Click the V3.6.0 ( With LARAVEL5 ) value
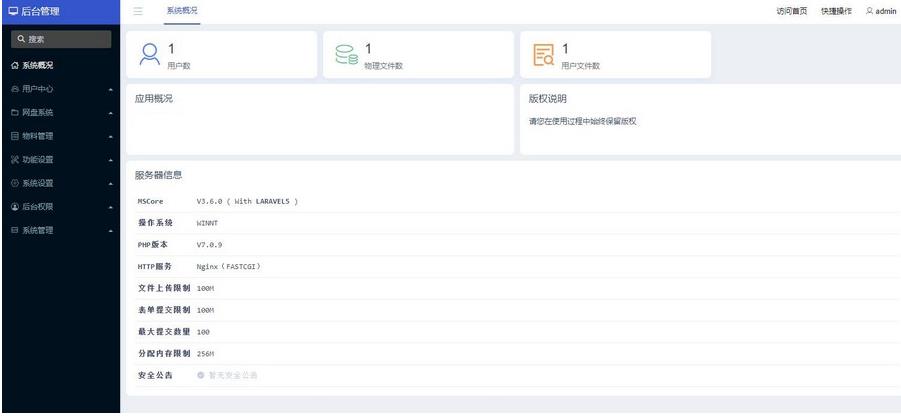The width and height of the screenshot is (901, 417). click(247, 202)
